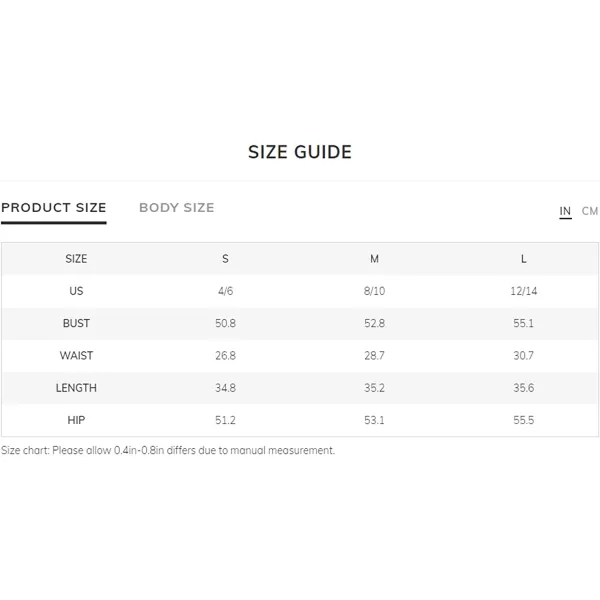Image resolution: width=600 pixels, height=600 pixels.
Task: Click the LENGTH row label
Action: tap(76, 388)
